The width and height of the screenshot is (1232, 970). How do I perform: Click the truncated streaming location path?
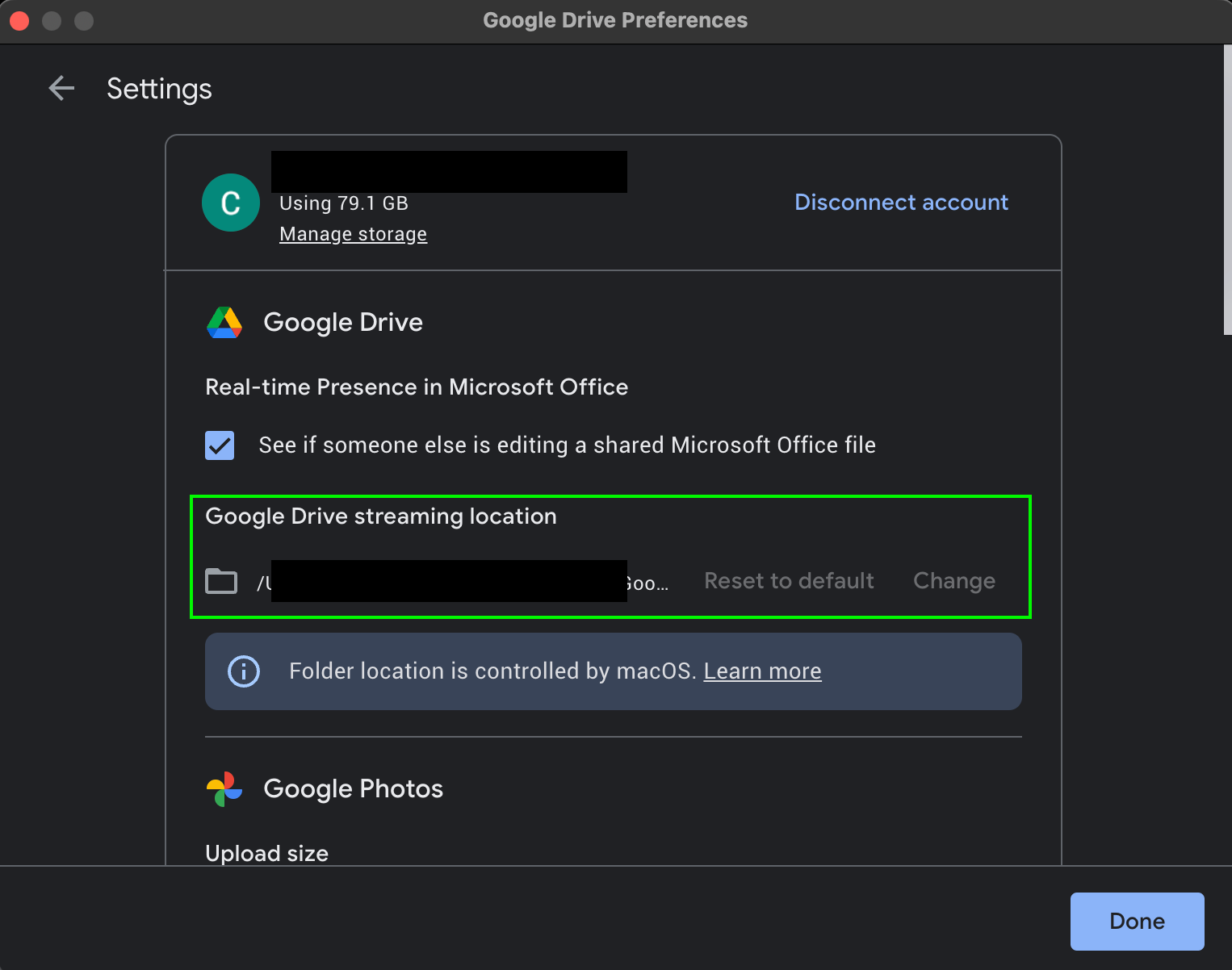[460, 580]
